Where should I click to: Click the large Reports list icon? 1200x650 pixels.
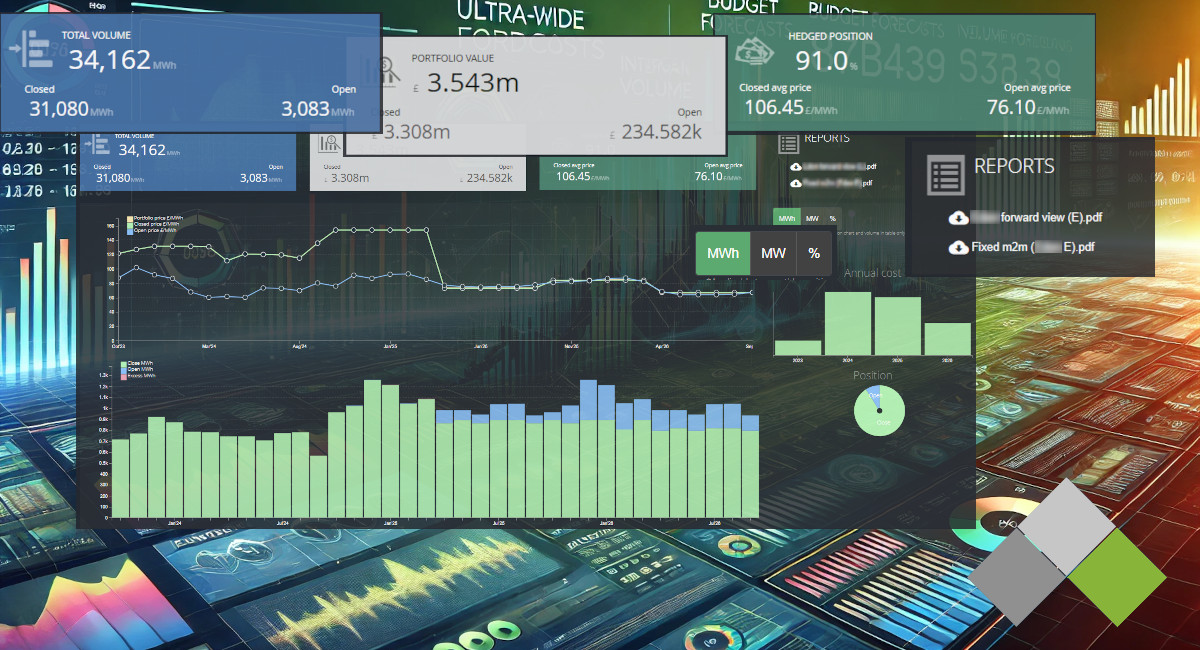click(945, 174)
